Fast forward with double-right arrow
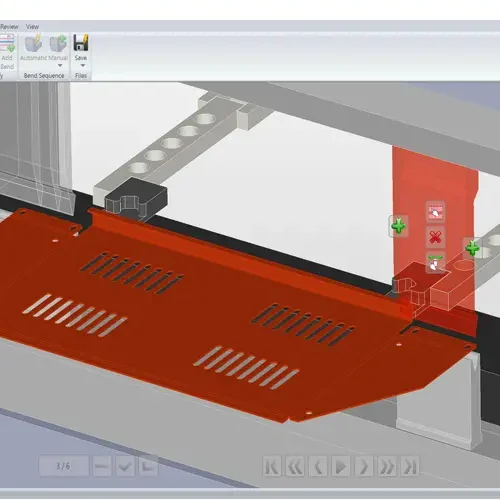 [387, 466]
